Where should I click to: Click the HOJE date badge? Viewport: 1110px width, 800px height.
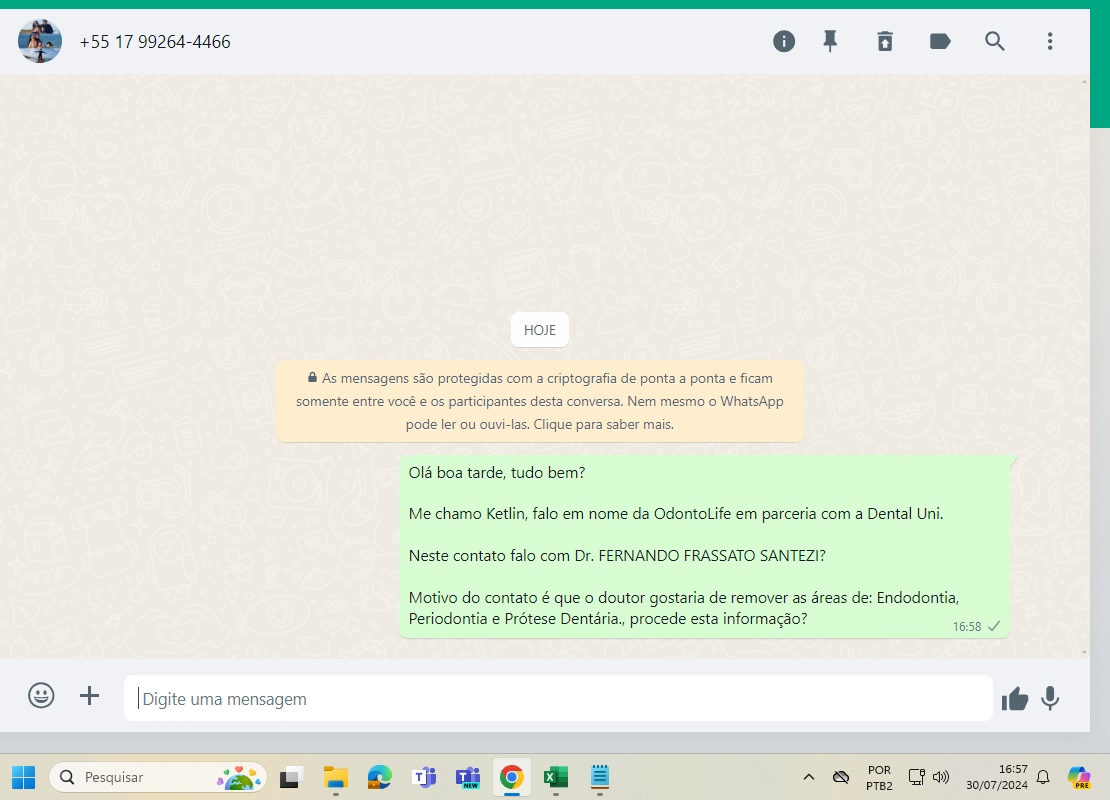pos(539,330)
